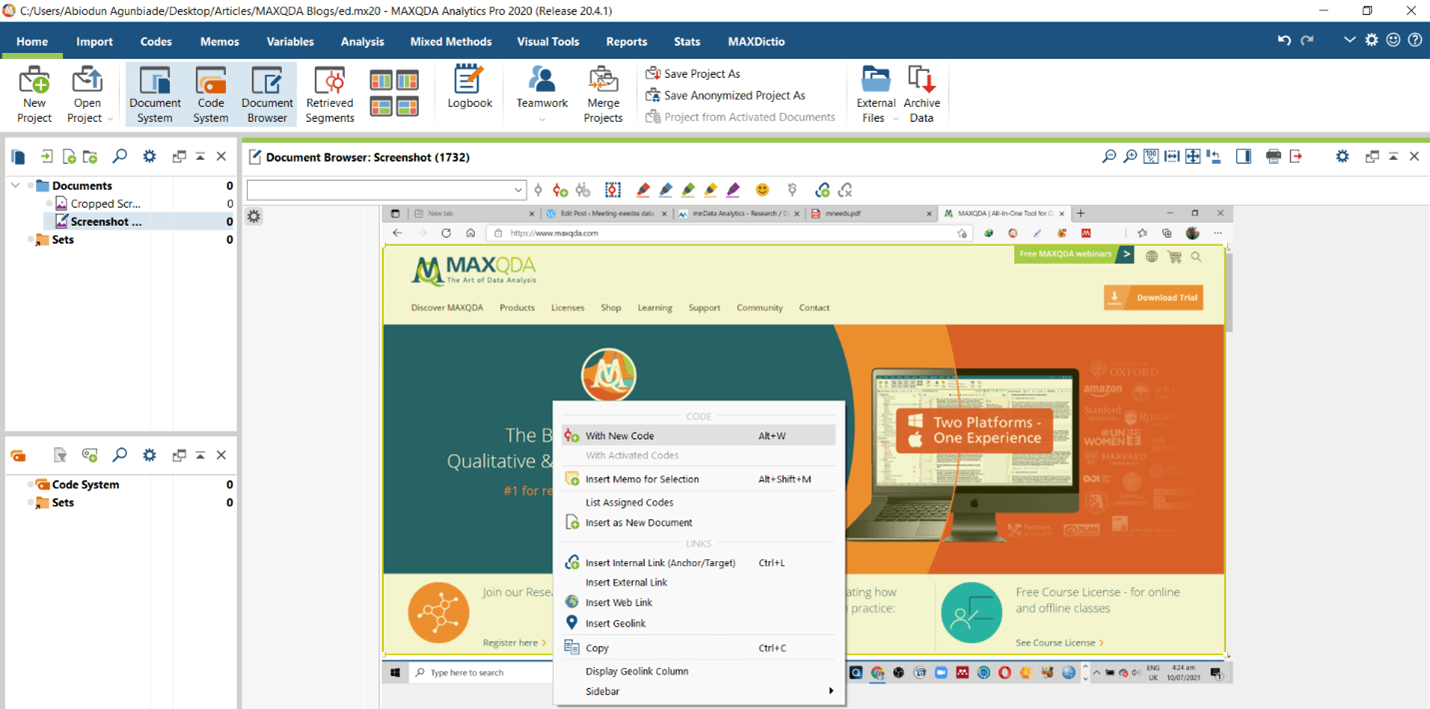Click the taskbar search box in screenshot image
Viewport: 1430px width, 709px height.
tap(481, 673)
